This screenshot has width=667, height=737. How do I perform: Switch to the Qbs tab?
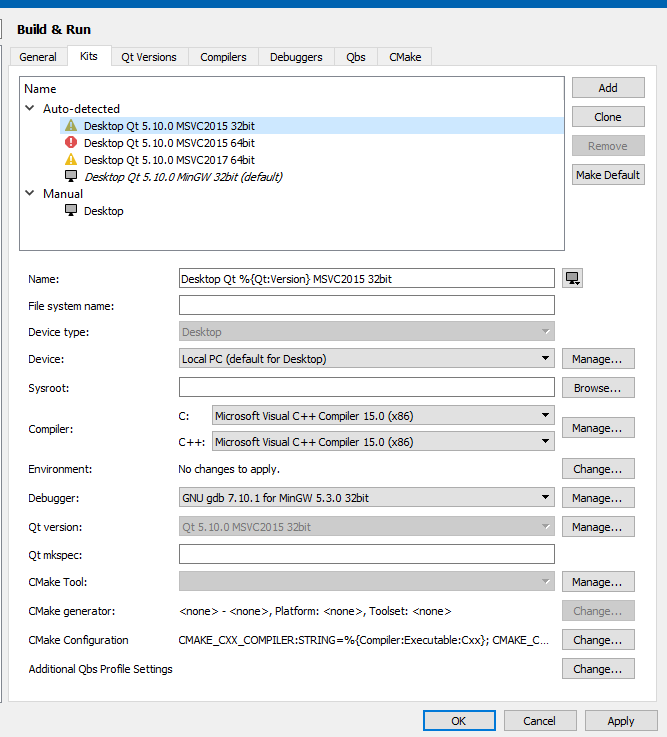[356, 57]
